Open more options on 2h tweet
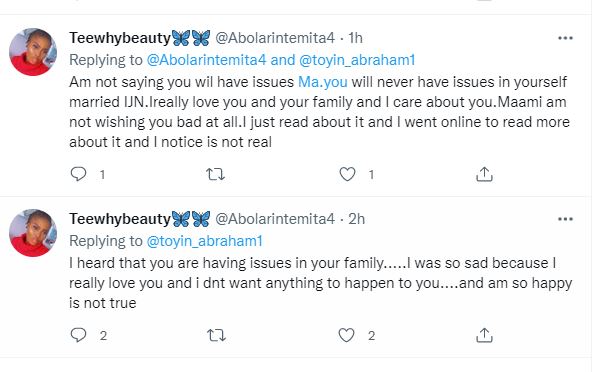This screenshot has height=372, width=612. click(x=566, y=219)
